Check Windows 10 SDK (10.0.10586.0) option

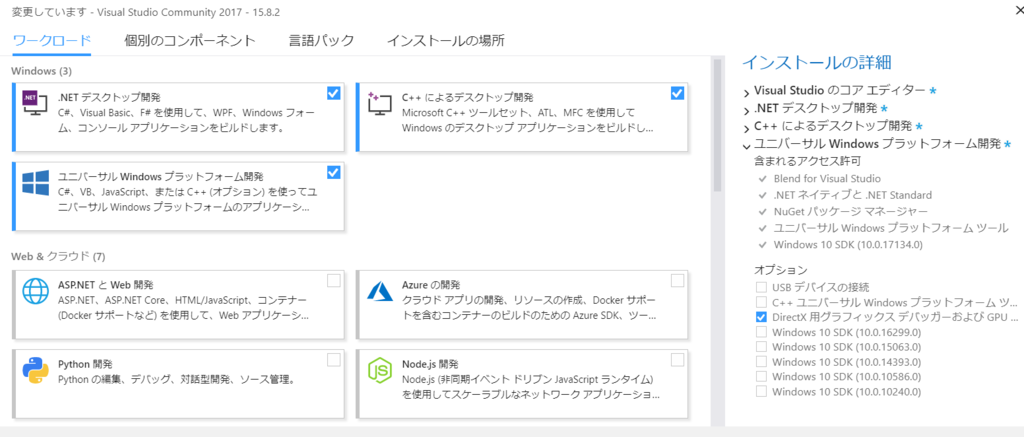click(x=761, y=377)
